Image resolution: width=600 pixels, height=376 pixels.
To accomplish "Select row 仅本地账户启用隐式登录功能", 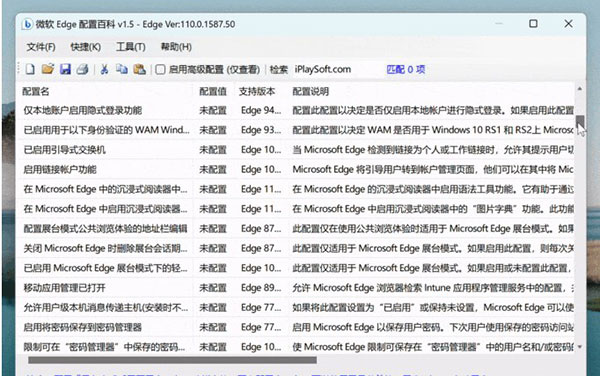I will (x=295, y=111).
